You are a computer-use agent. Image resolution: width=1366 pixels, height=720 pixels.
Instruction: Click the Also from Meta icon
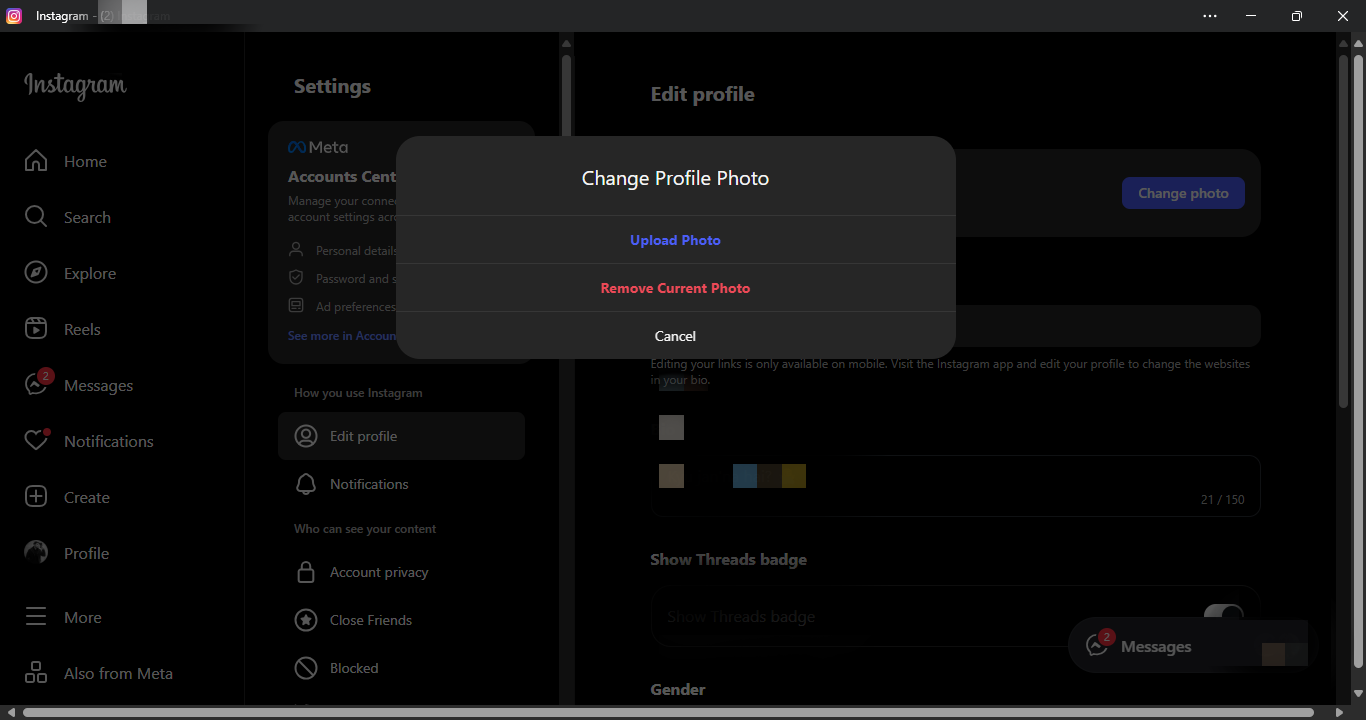(x=36, y=673)
